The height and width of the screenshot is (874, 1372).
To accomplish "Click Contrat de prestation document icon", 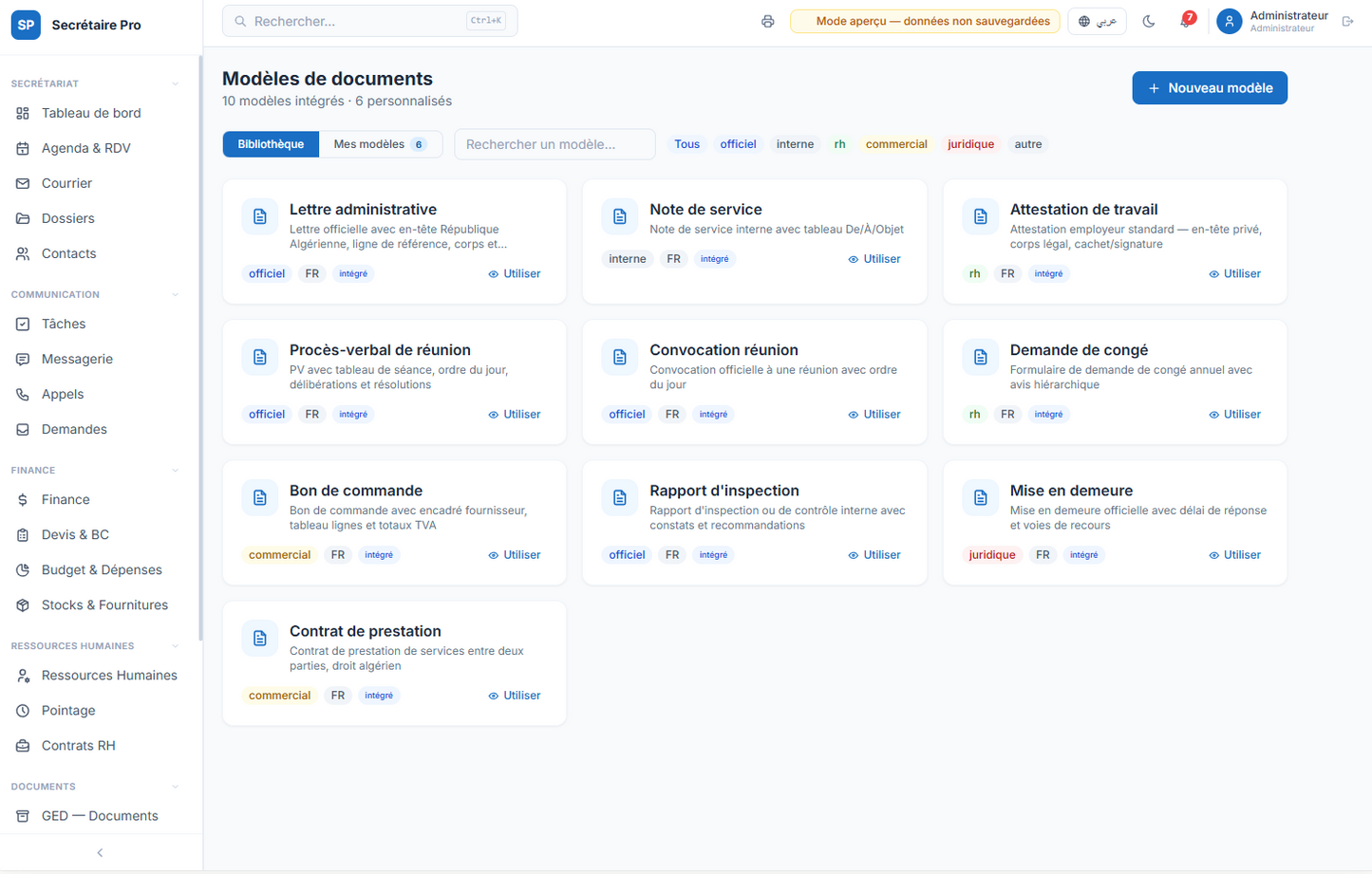I will coord(259,639).
